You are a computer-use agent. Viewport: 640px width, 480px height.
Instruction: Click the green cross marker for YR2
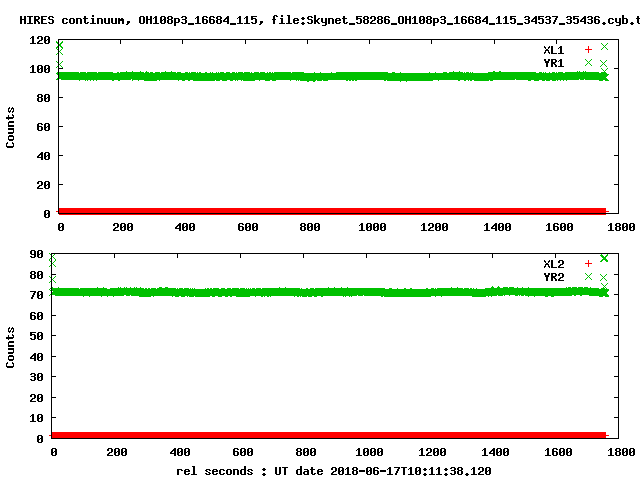click(588, 277)
